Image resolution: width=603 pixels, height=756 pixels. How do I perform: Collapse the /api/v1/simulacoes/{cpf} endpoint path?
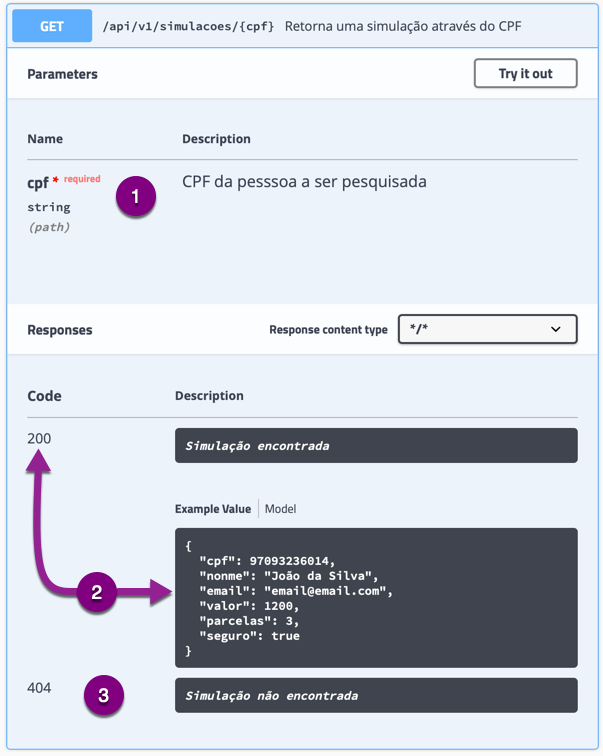[188, 26]
